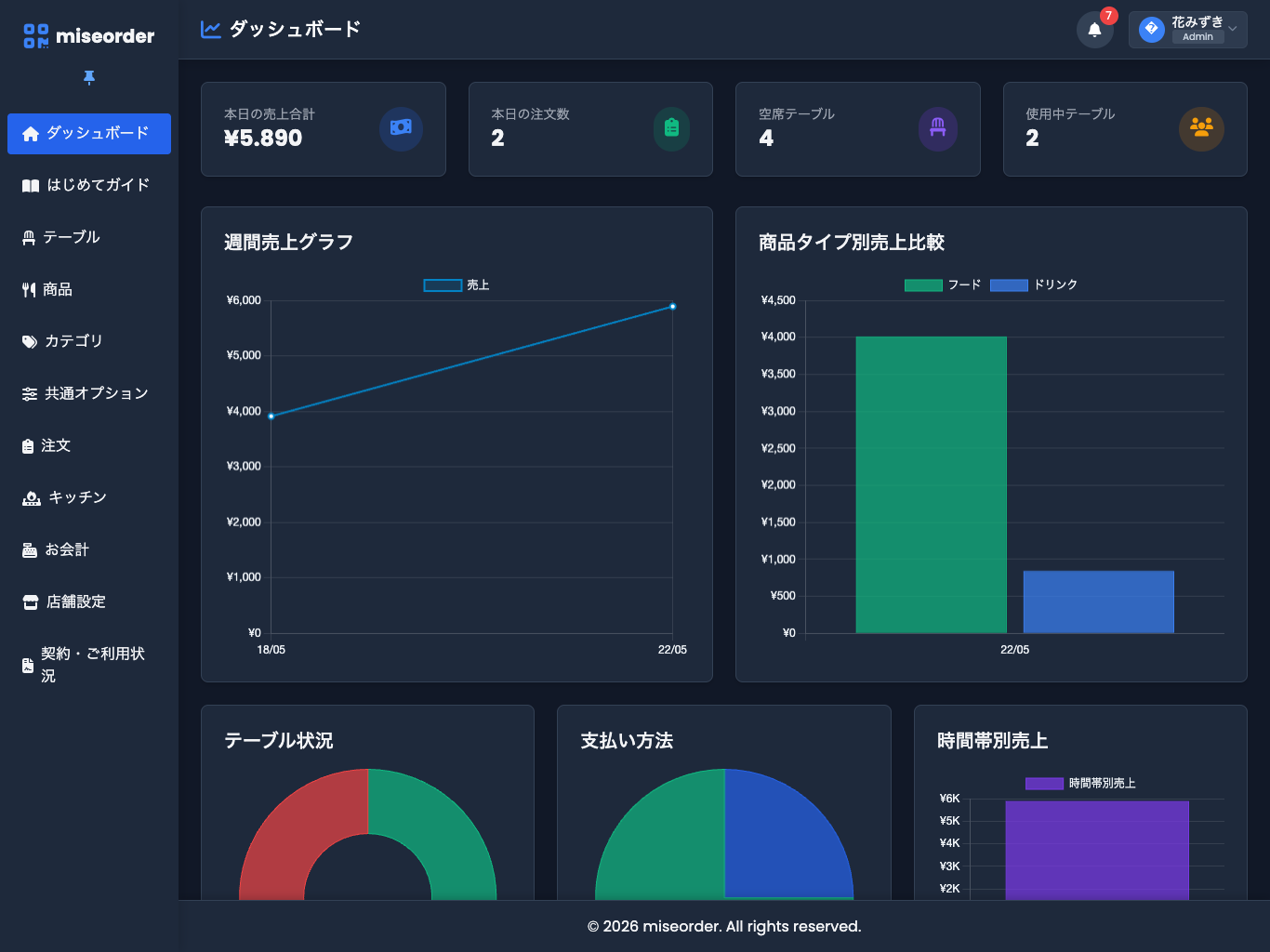1270x952 pixels.
Task: Click the user avatar icon
Action: pos(1152,30)
